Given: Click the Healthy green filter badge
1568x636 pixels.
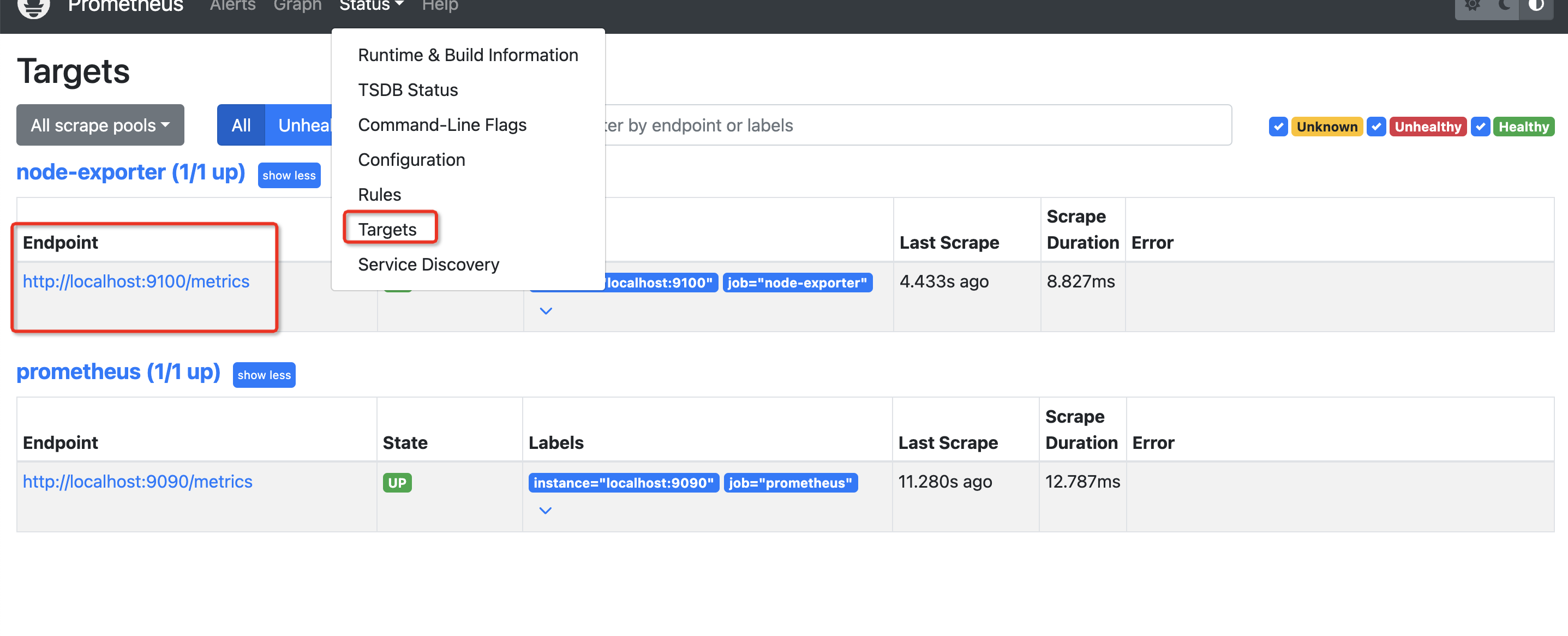Looking at the screenshot, I should coord(1524,127).
